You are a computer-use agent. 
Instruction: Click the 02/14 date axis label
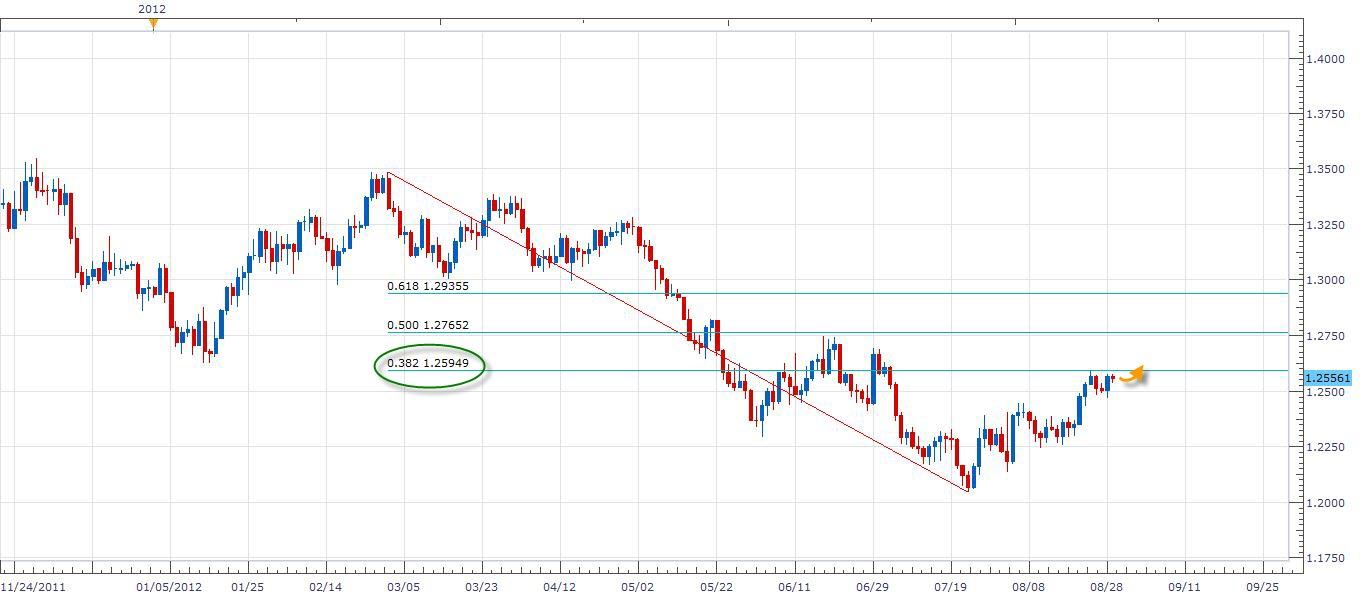point(325,587)
